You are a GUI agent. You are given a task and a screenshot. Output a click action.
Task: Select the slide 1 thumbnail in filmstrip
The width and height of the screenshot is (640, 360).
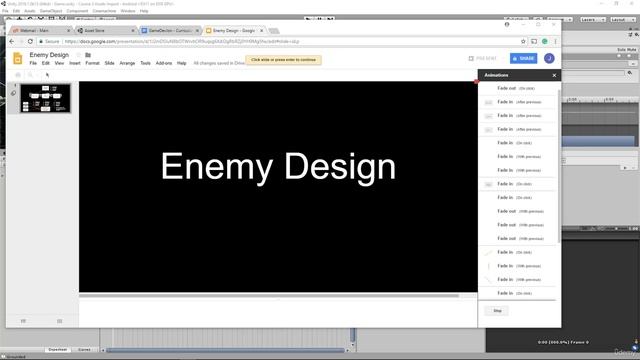45,98
